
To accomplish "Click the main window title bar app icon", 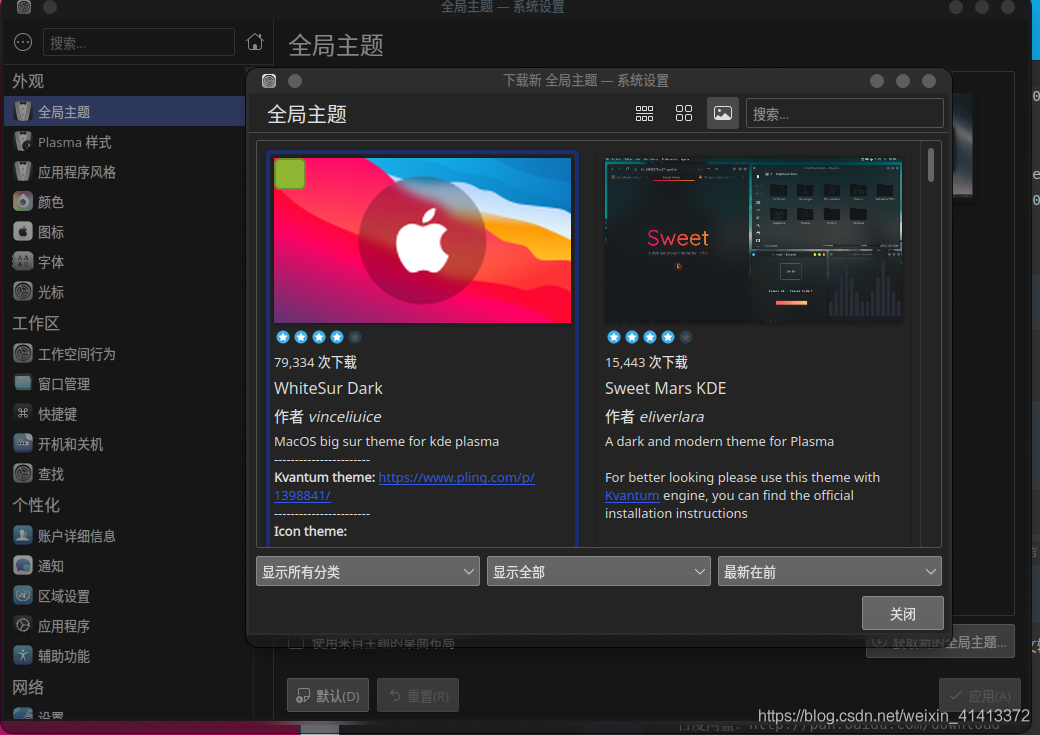I will 23,7.
